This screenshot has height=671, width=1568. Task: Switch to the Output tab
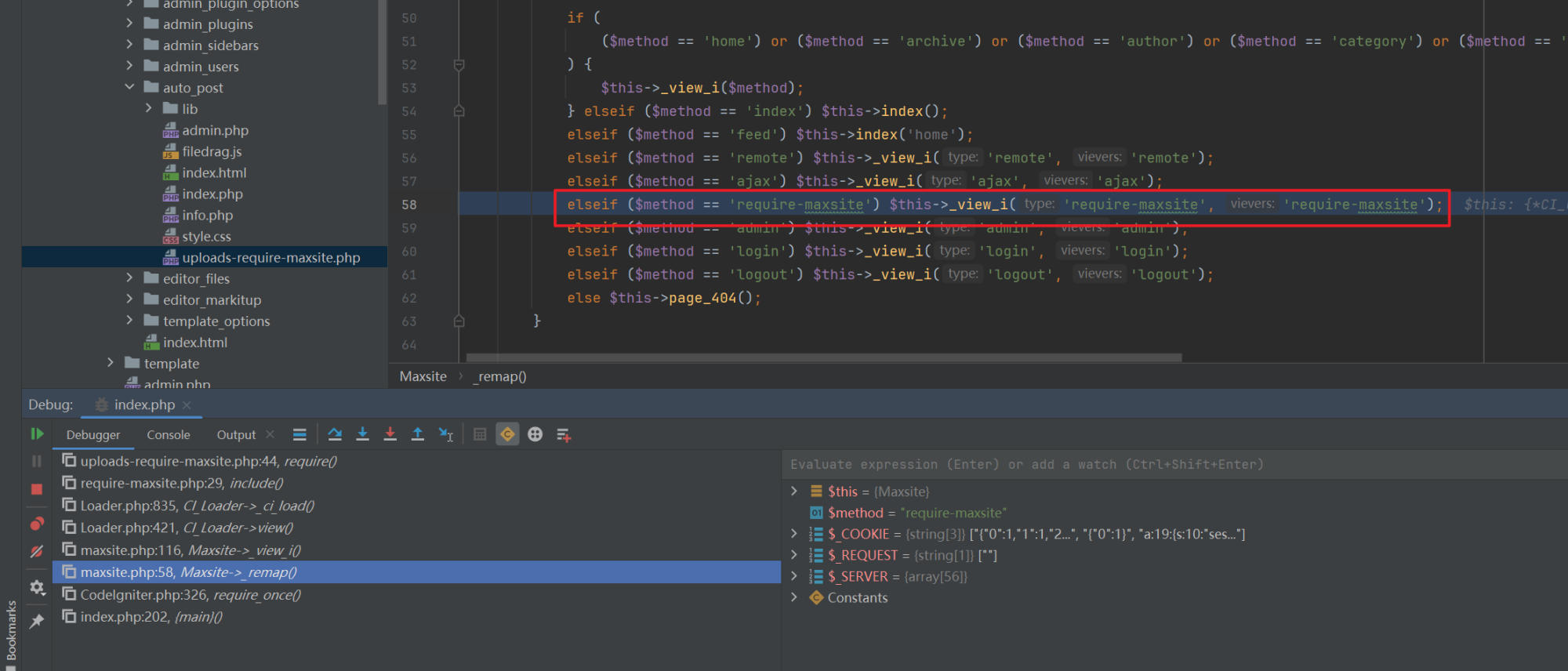236,435
